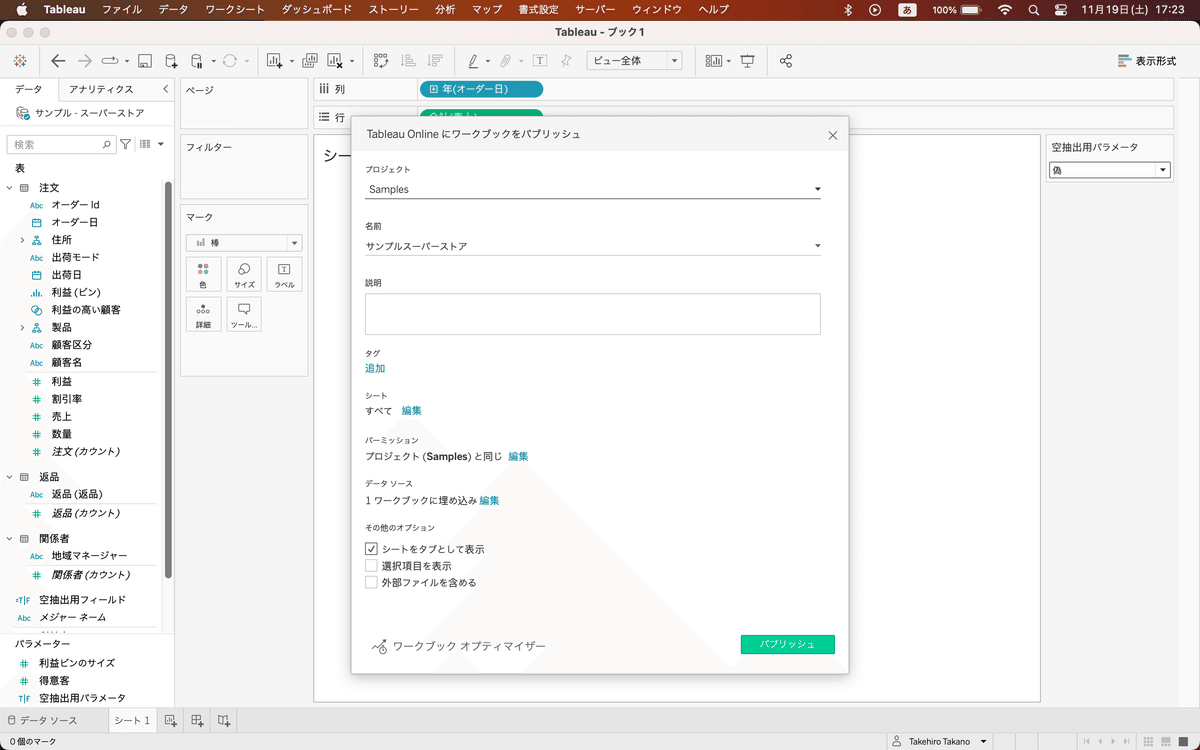Image resolution: width=1200 pixels, height=750 pixels.
Task: Click the ツールヒント tooltip mark card button
Action: point(244,315)
